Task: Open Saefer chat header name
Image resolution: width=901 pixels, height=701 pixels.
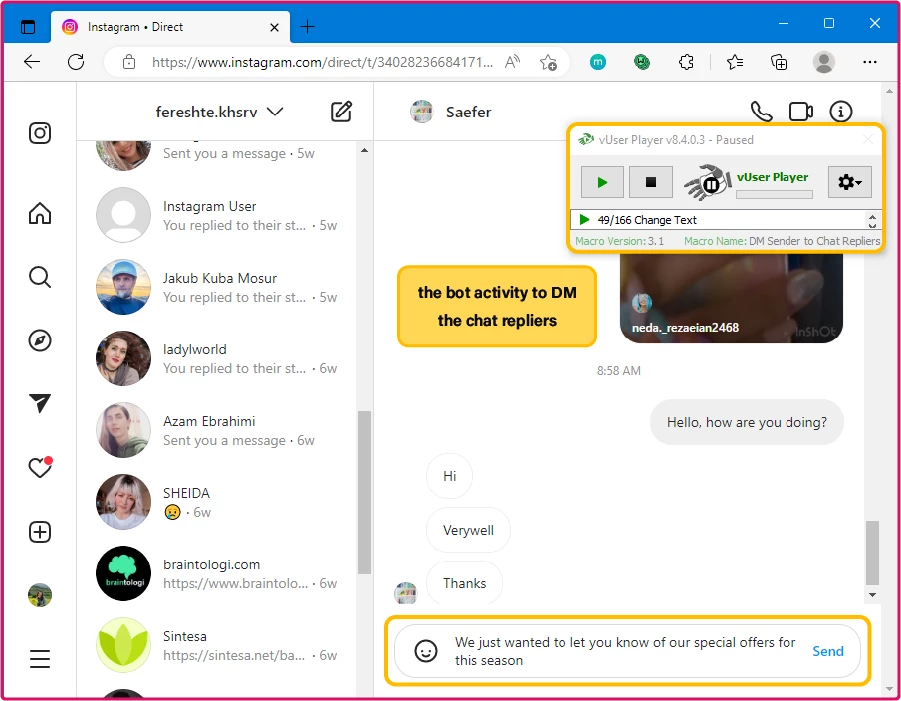Action: pyautogui.click(x=468, y=112)
